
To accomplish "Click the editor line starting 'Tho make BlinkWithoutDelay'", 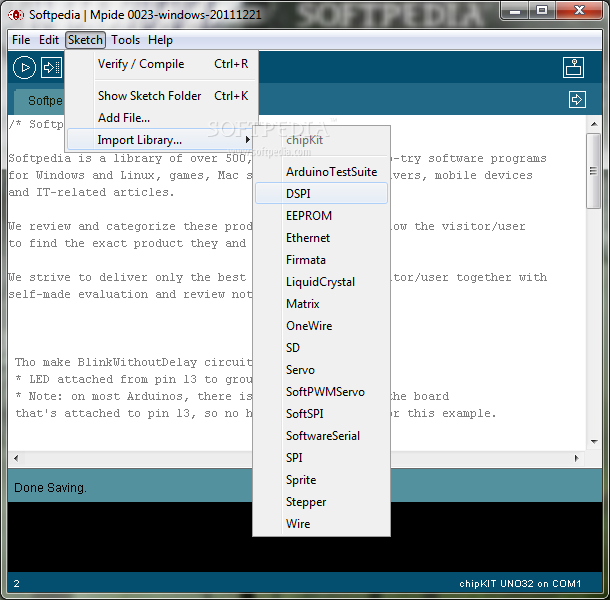I will click(133, 362).
